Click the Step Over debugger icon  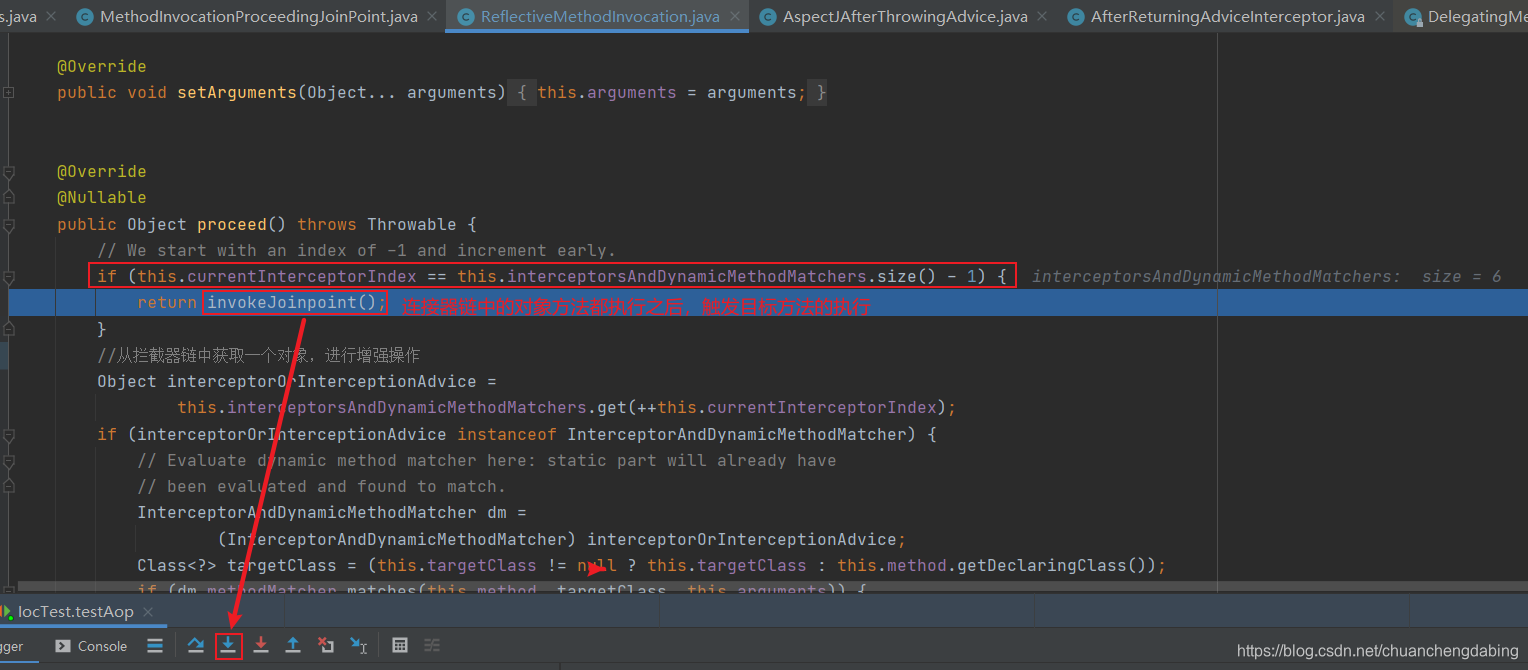[196, 646]
